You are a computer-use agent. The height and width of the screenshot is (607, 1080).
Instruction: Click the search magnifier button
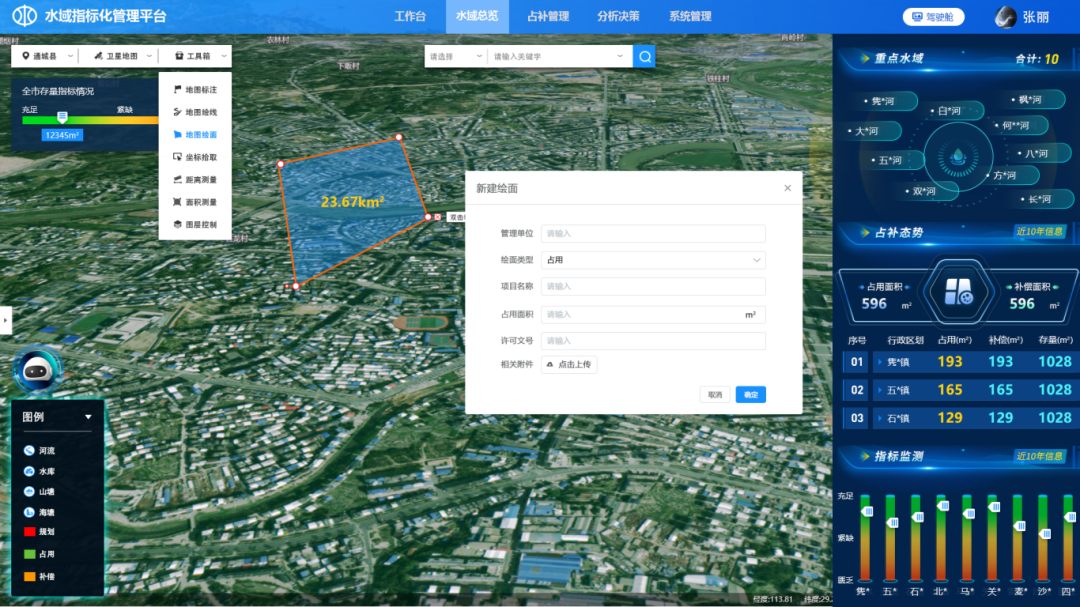click(645, 57)
